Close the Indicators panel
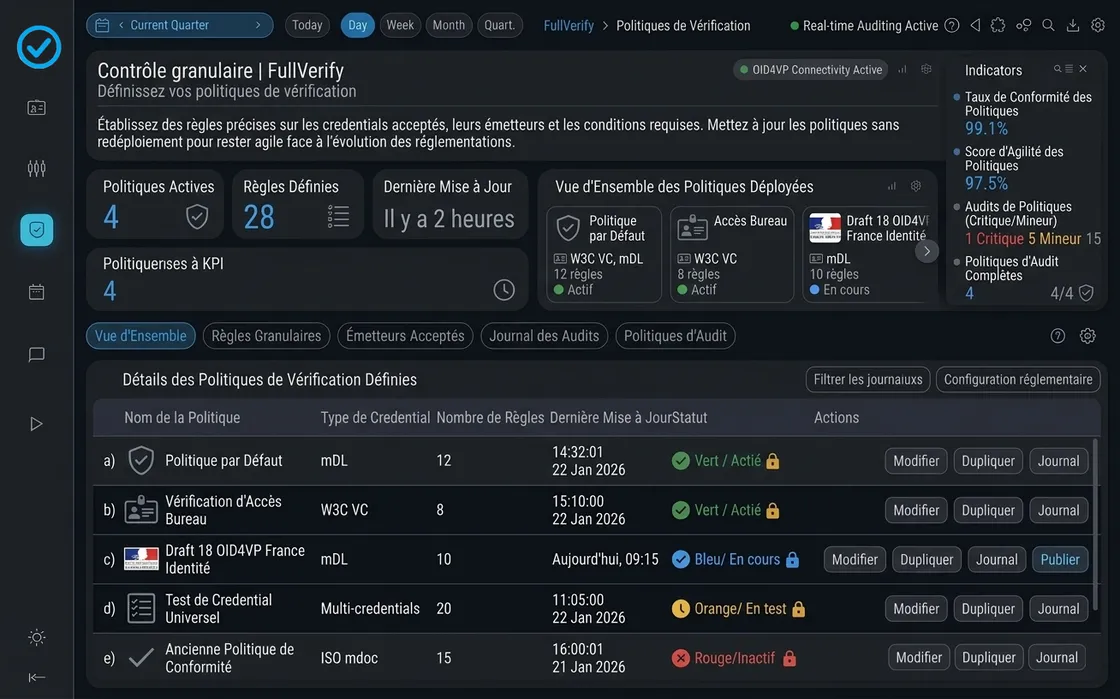1120x699 pixels. point(1083,69)
